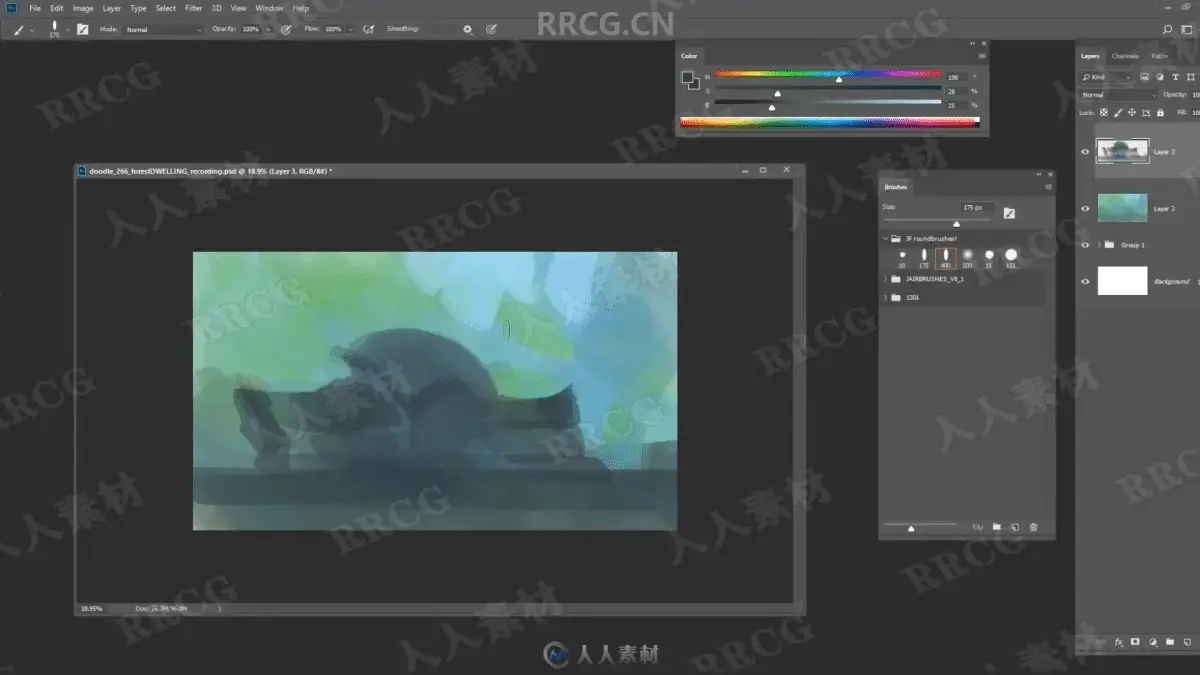
Task: Open the Brush tool preset picker
Action: click(22, 29)
